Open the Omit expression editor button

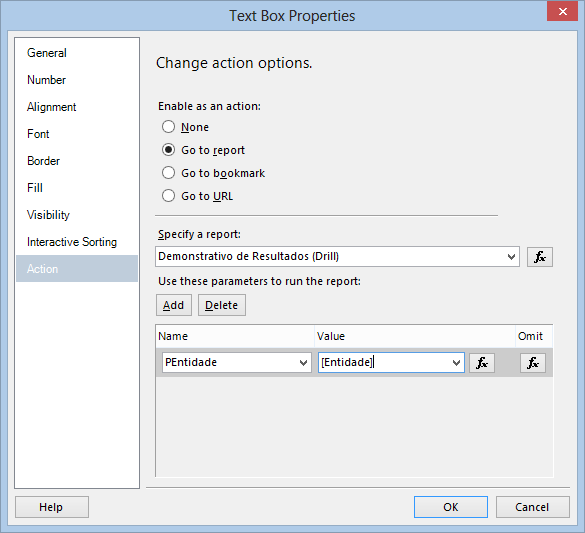533,363
